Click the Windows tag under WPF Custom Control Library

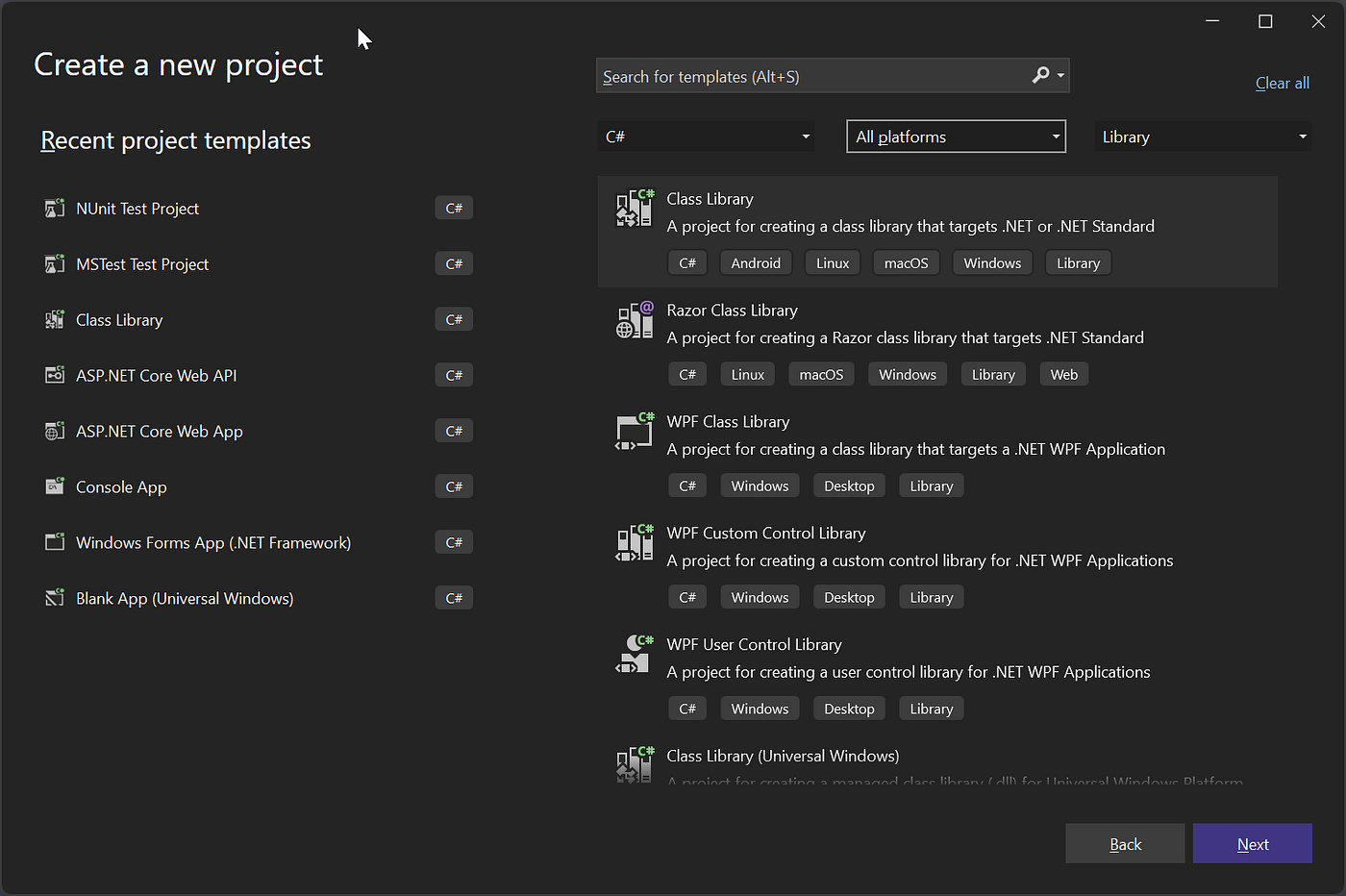[760, 597]
